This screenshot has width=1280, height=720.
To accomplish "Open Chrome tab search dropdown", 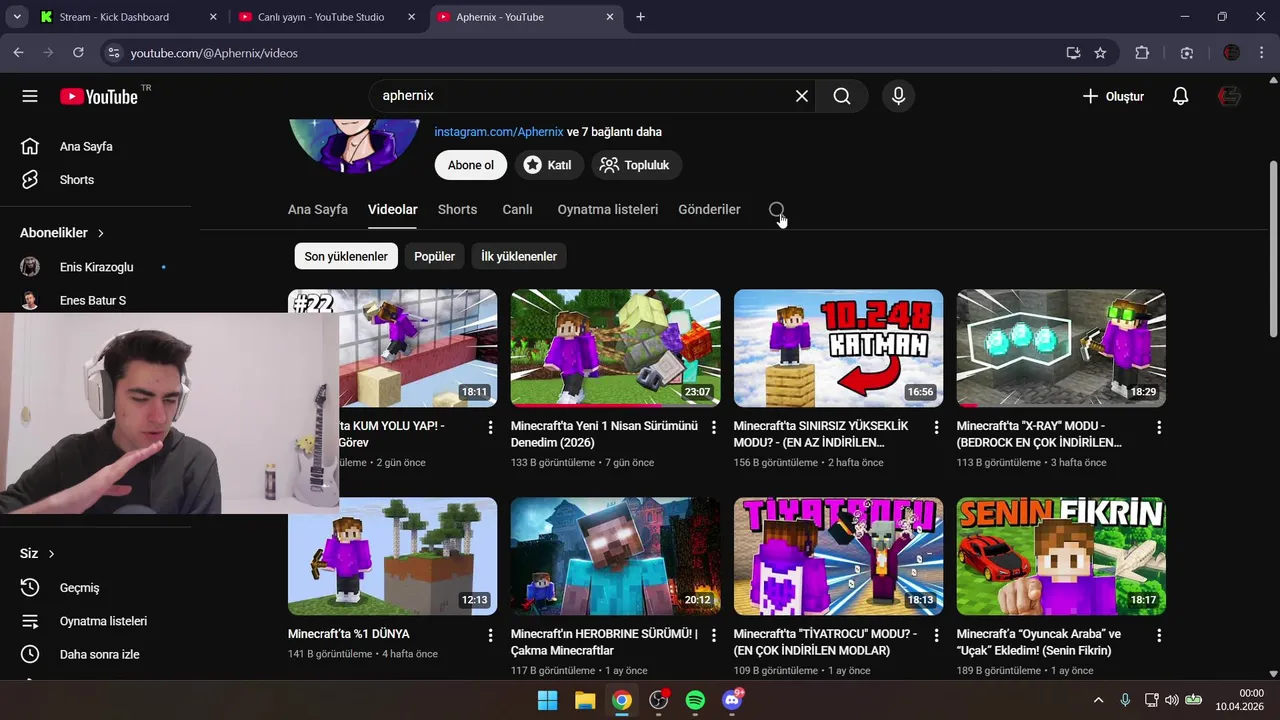I will click(16, 17).
